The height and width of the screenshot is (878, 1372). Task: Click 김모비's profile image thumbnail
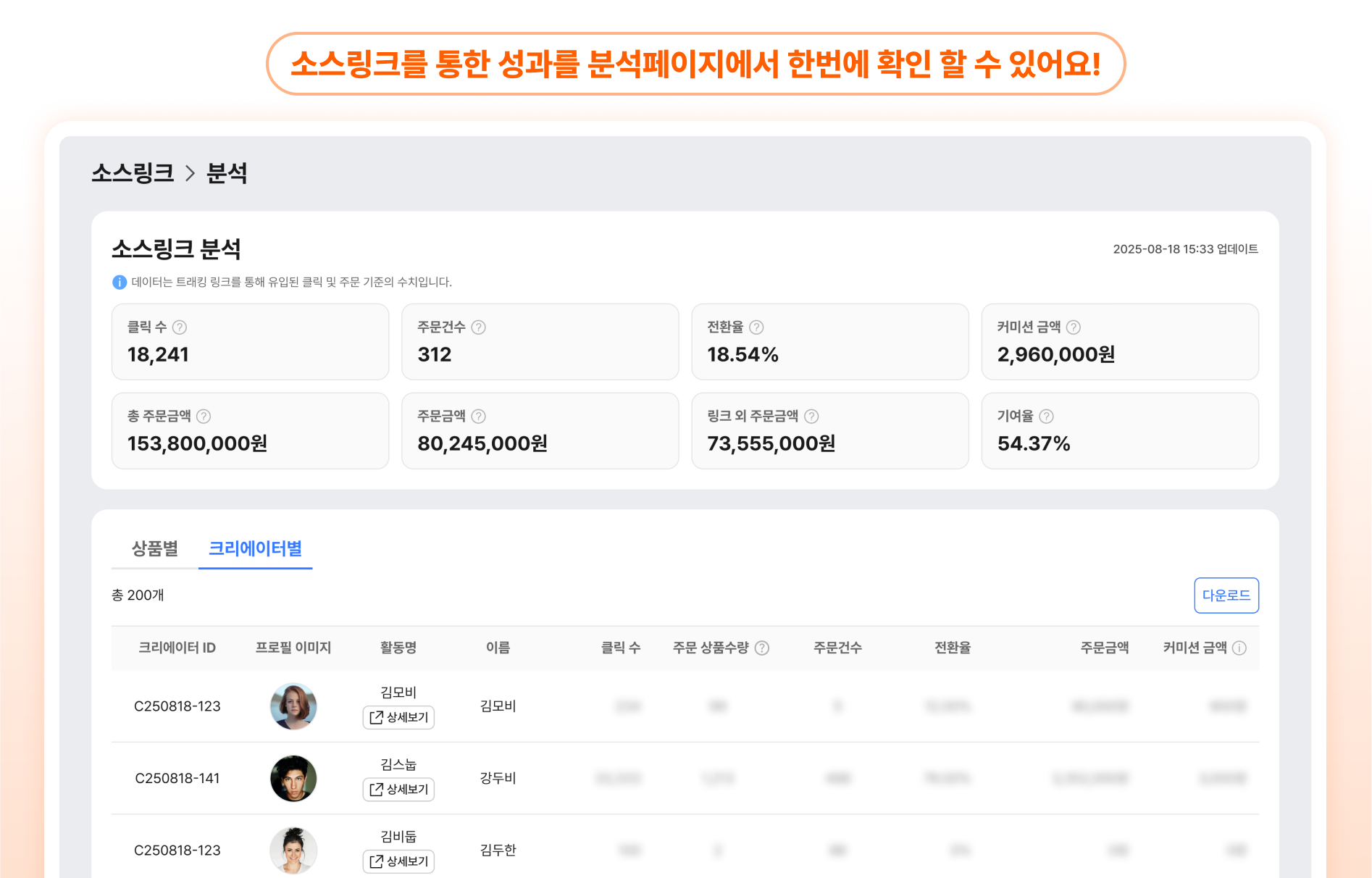point(293,706)
